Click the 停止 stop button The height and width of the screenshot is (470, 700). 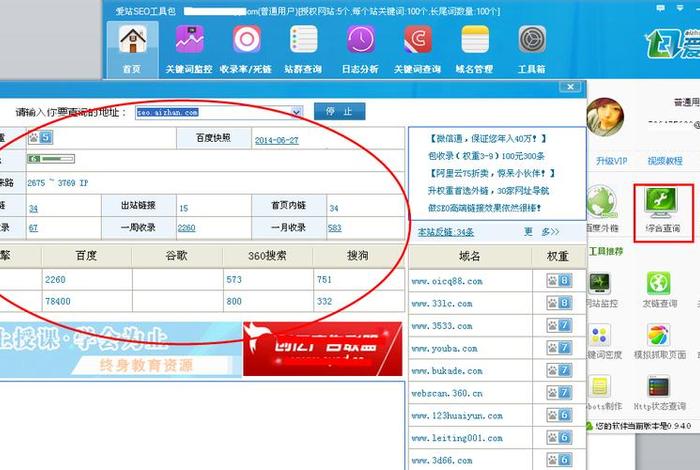(339, 112)
